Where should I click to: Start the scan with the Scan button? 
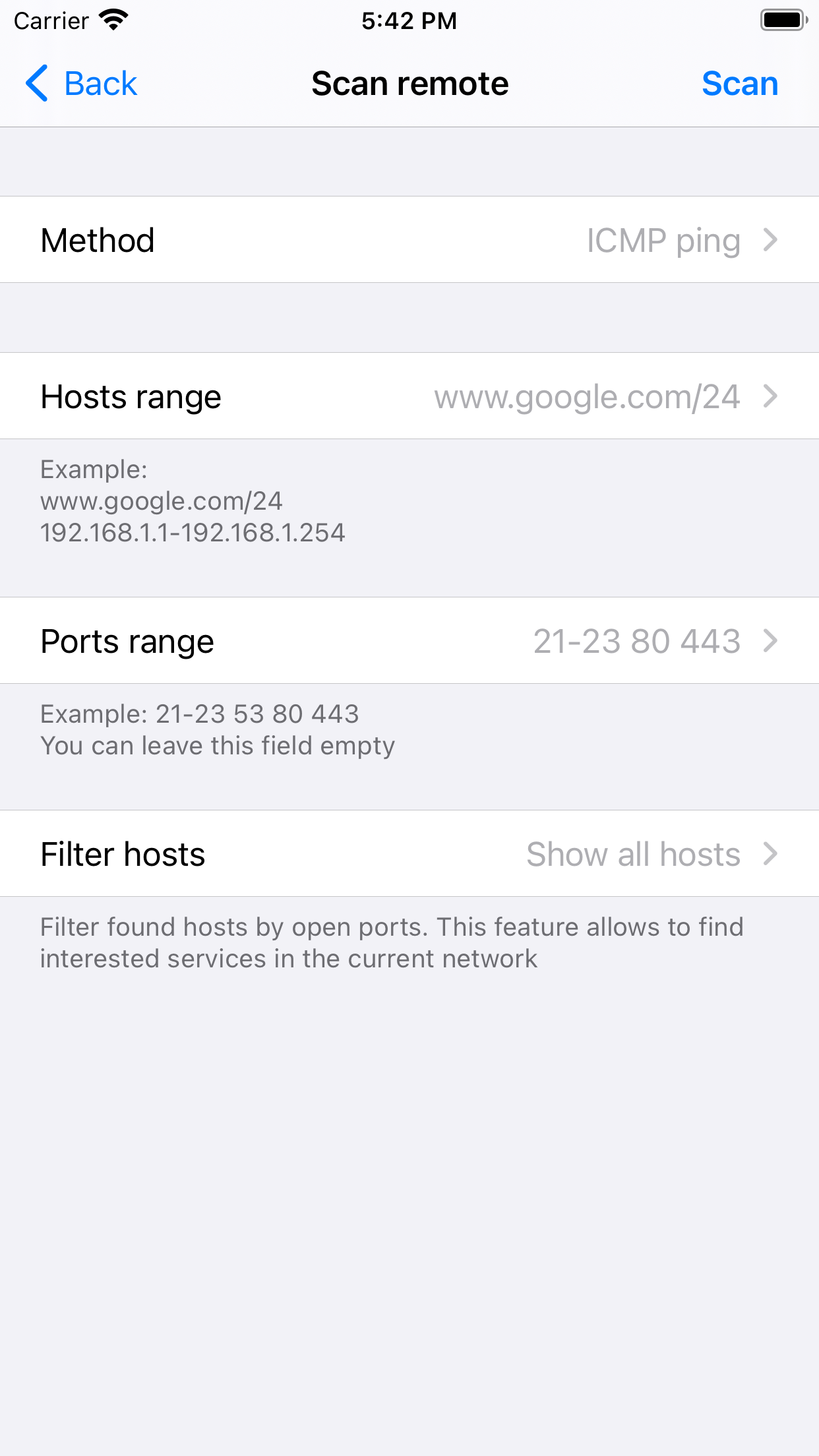point(740,83)
